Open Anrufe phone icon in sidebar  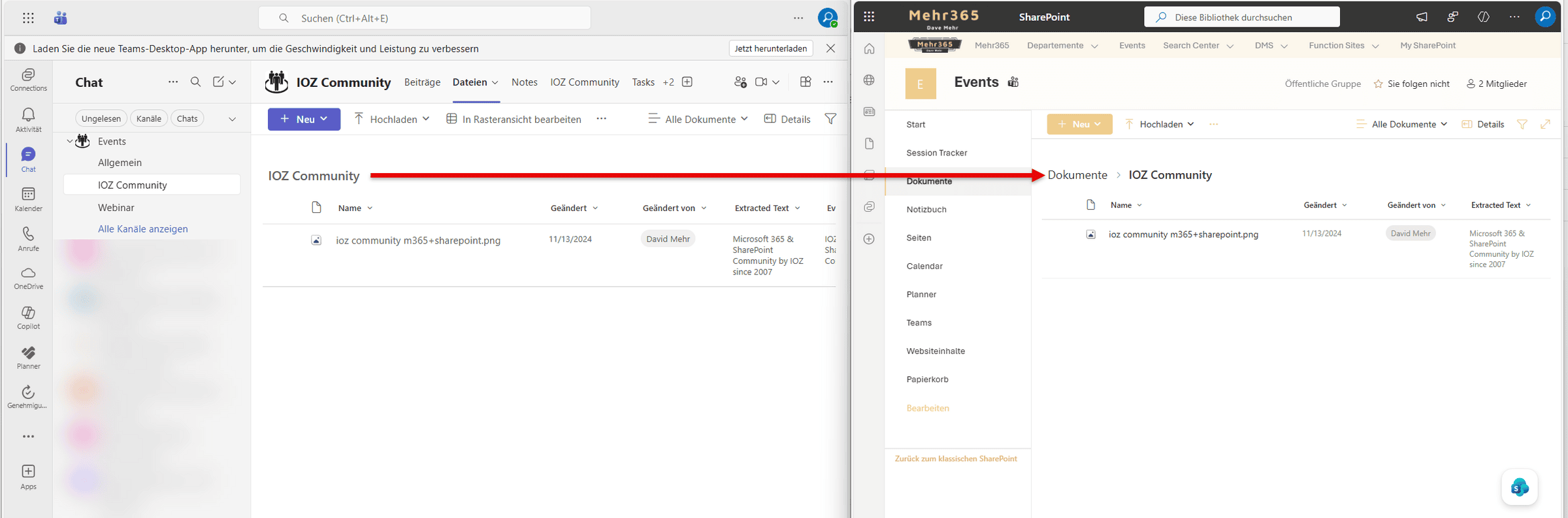point(28,238)
